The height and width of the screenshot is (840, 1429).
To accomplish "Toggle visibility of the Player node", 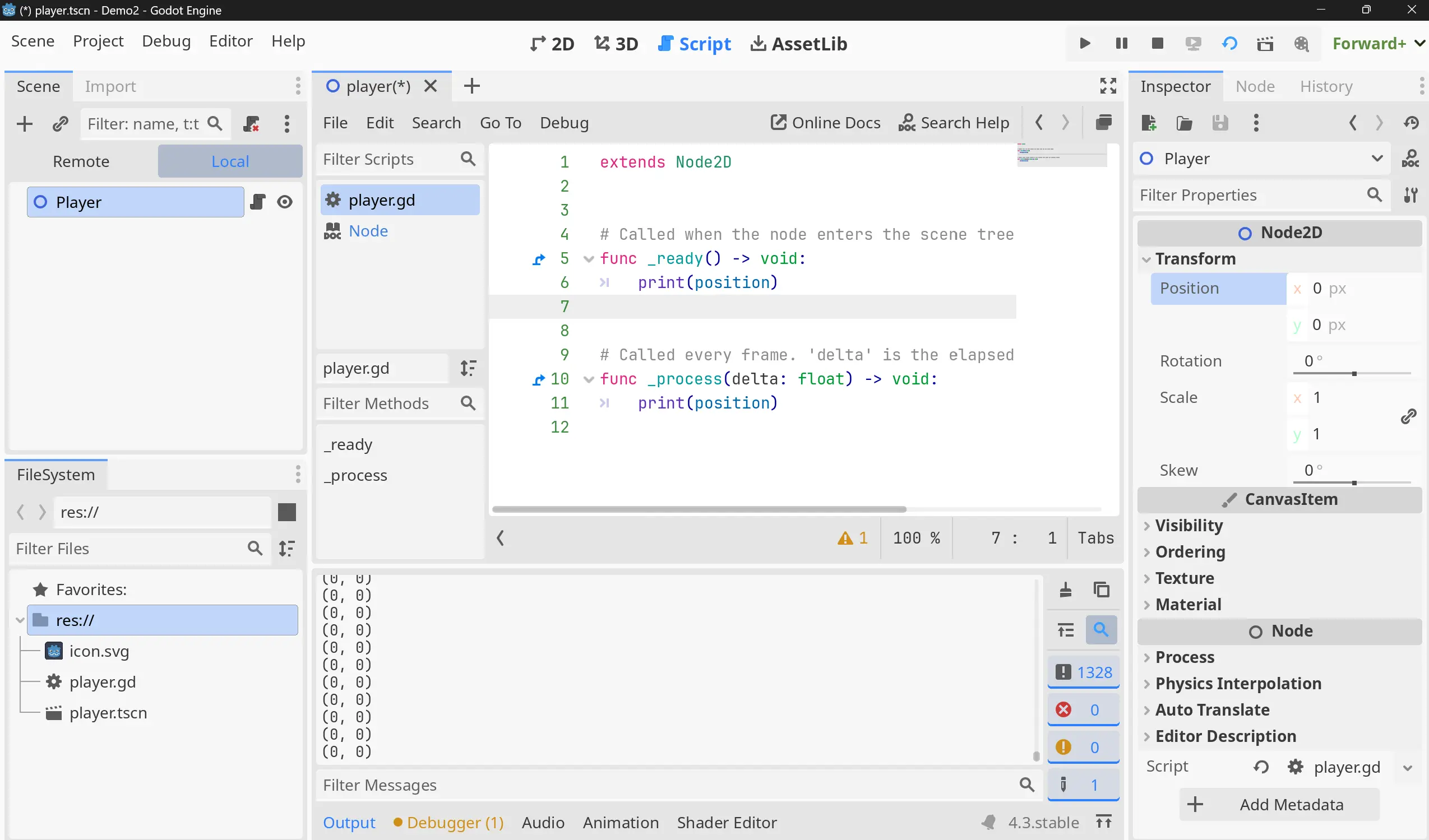I will (x=285, y=202).
